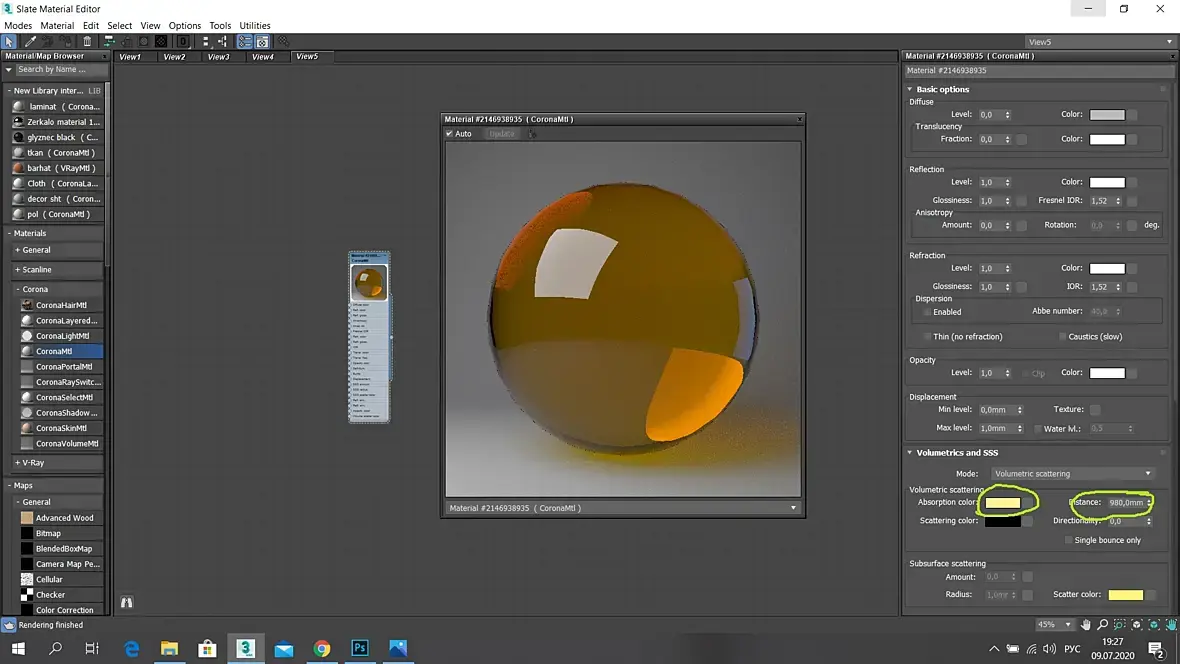This screenshot has height=664, width=1180.
Task: Open File Explorer from taskbar
Action: 169,648
